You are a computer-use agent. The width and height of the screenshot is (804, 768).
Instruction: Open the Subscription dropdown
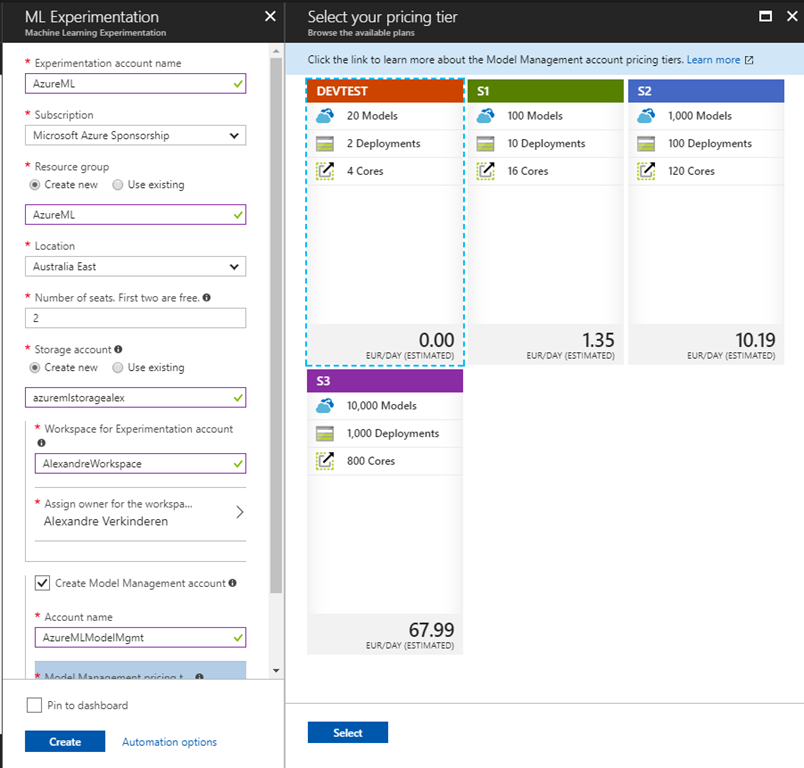point(135,135)
